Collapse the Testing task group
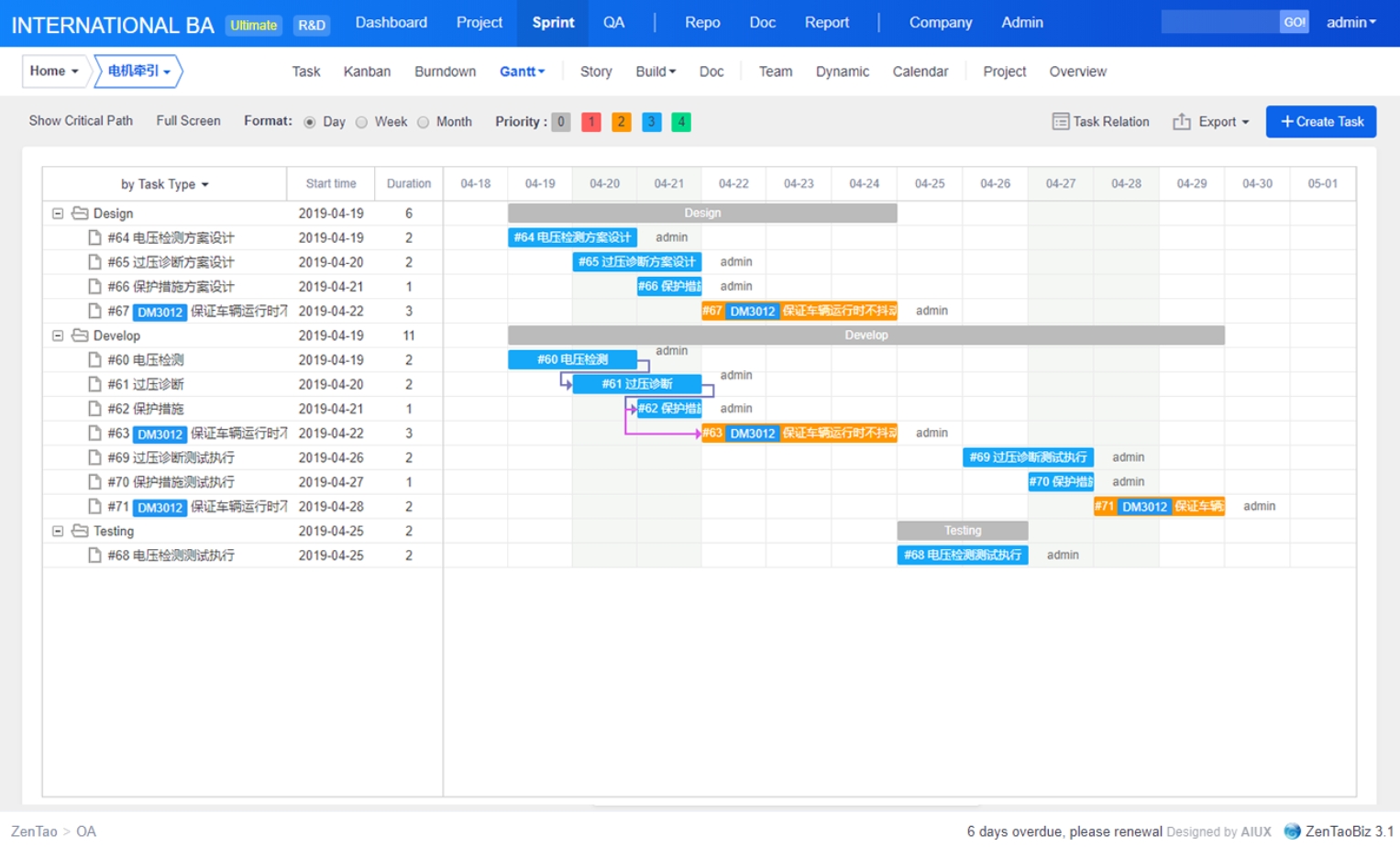Screen dimensions: 1400x847 [58, 530]
